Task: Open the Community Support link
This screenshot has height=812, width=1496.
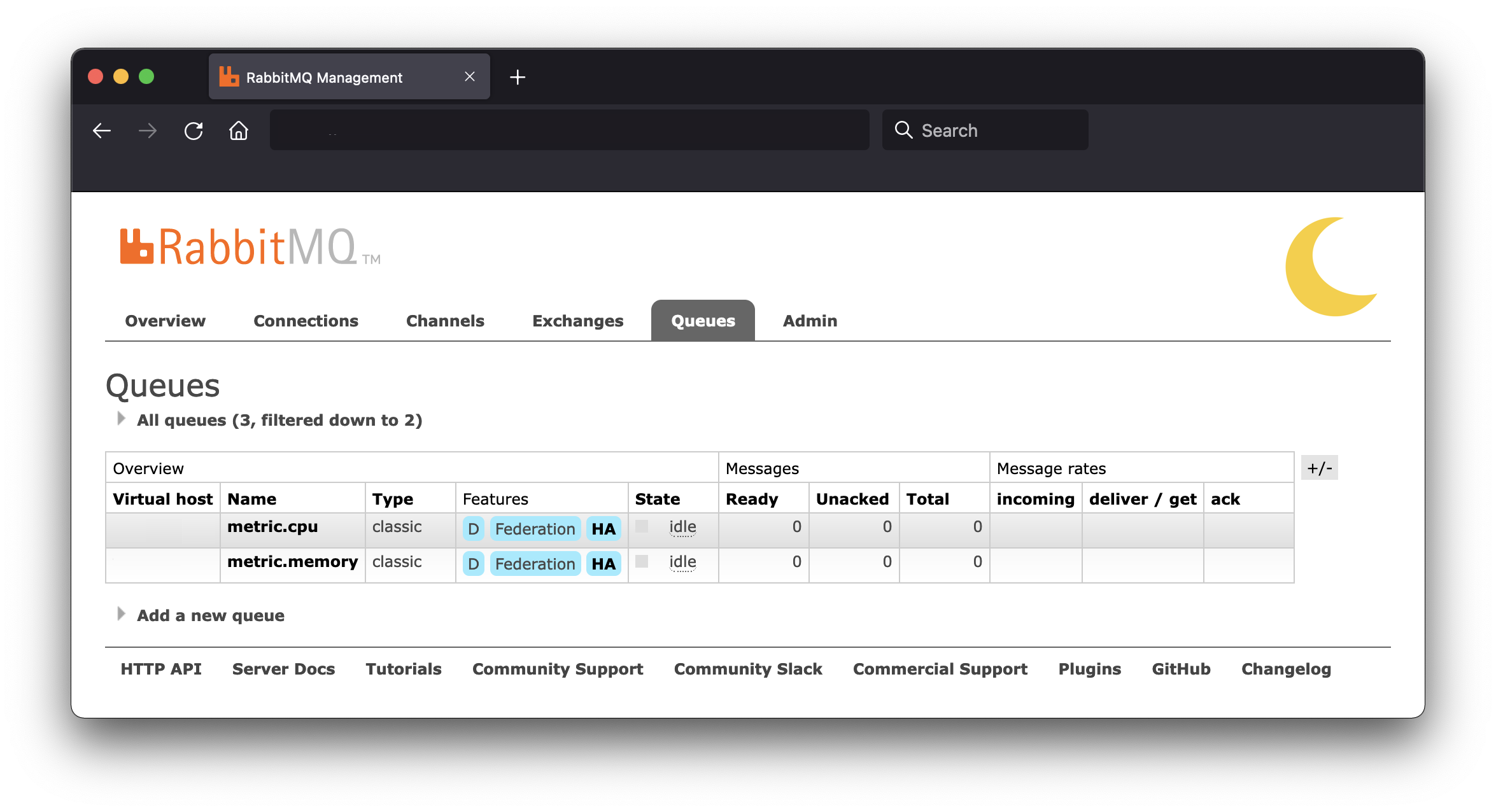Action: click(558, 669)
